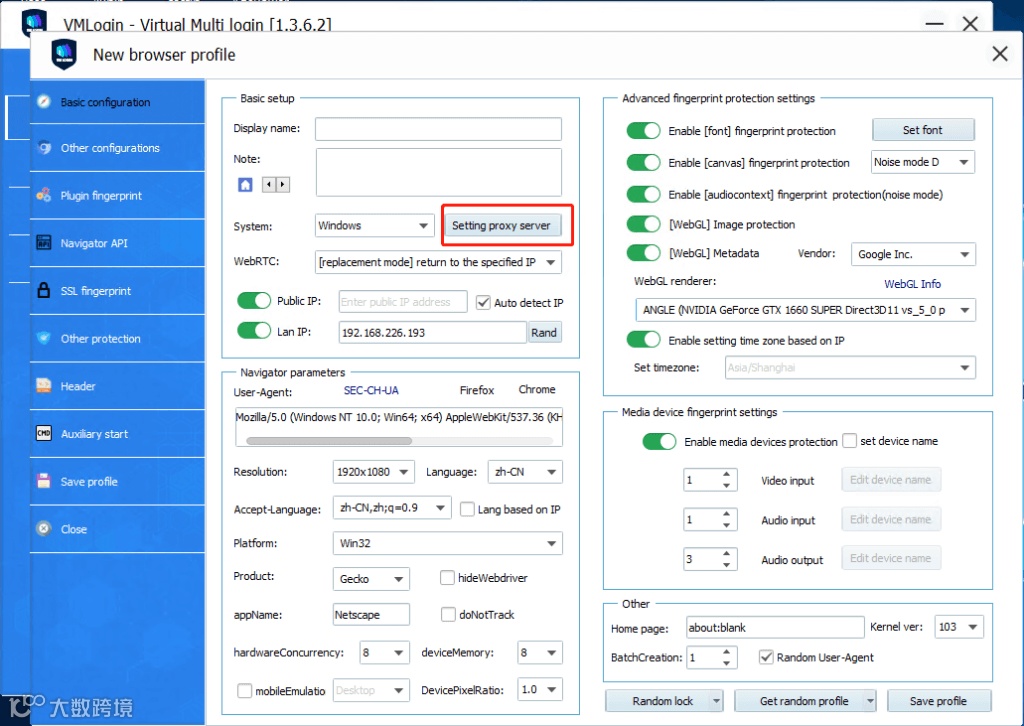This screenshot has height=726, width=1024.
Task: Open the Other protection section
Action: 118,339
